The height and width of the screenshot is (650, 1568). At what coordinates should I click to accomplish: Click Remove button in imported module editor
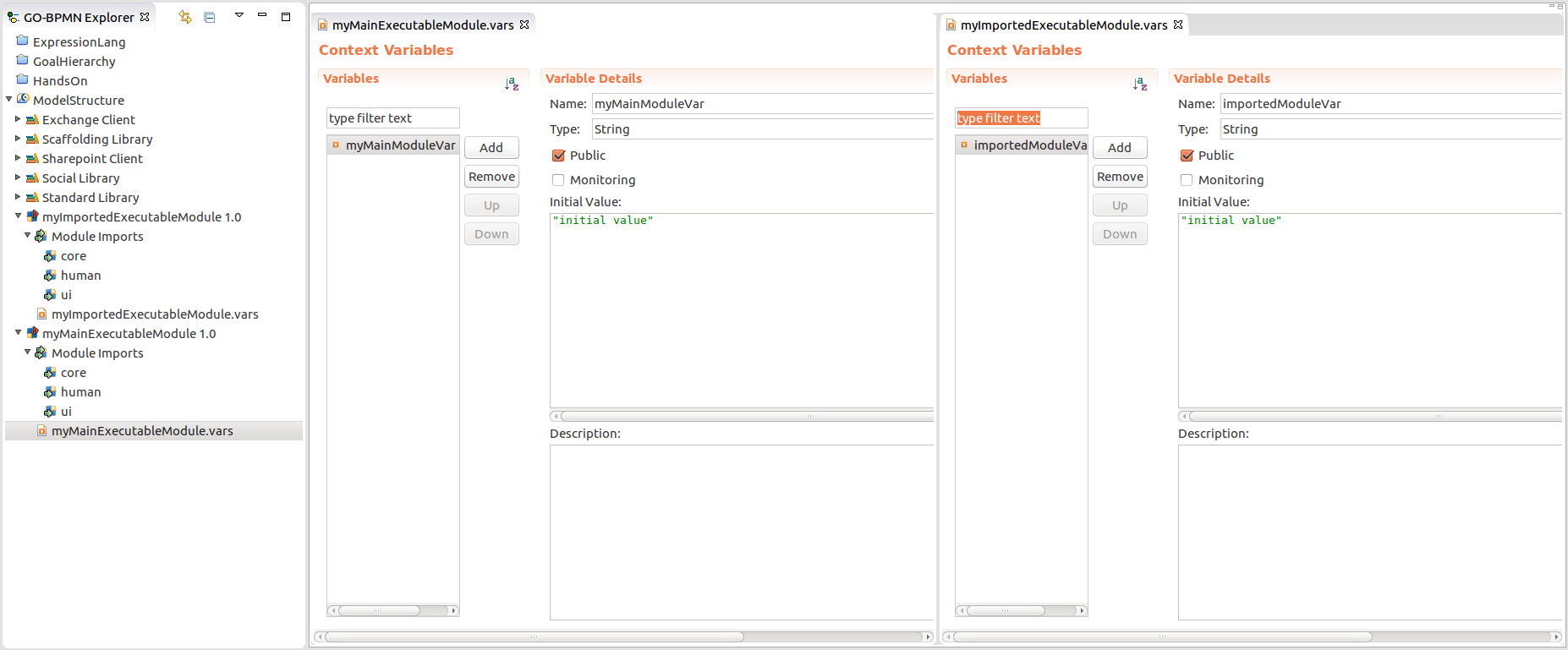coord(1120,177)
